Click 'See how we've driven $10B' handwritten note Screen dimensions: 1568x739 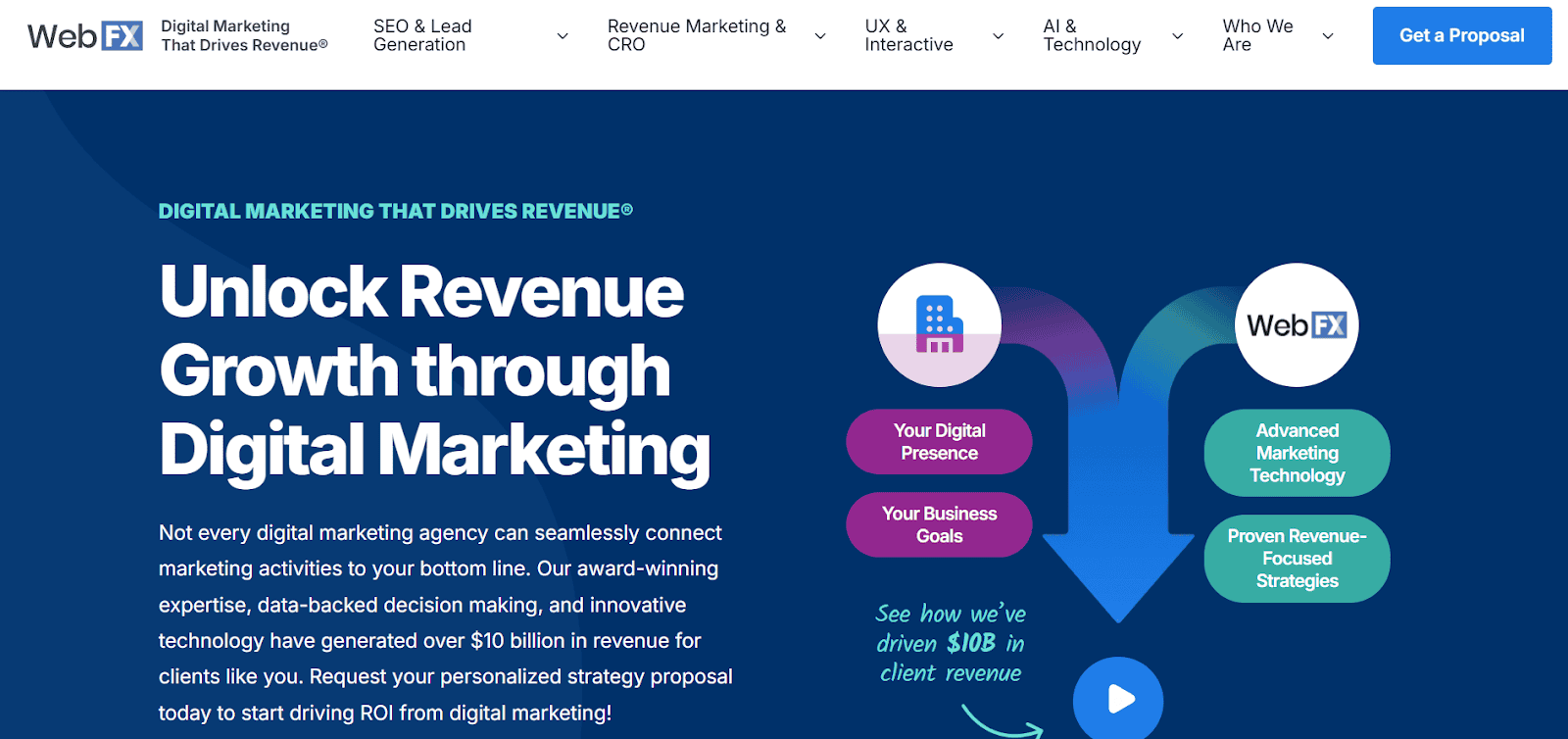point(951,643)
